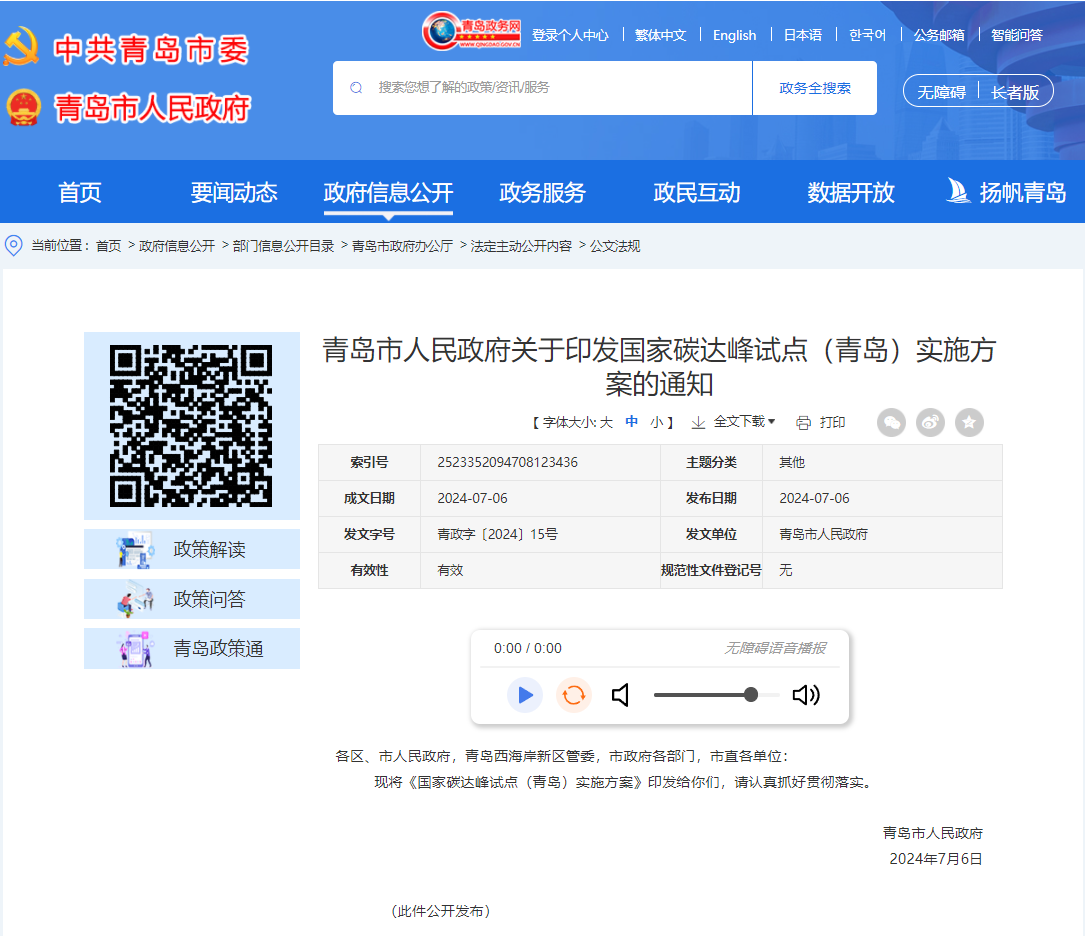Image resolution: width=1085 pixels, height=936 pixels.
Task: Open the 政策问答 sidebar panel
Action: pyautogui.click(x=191, y=598)
